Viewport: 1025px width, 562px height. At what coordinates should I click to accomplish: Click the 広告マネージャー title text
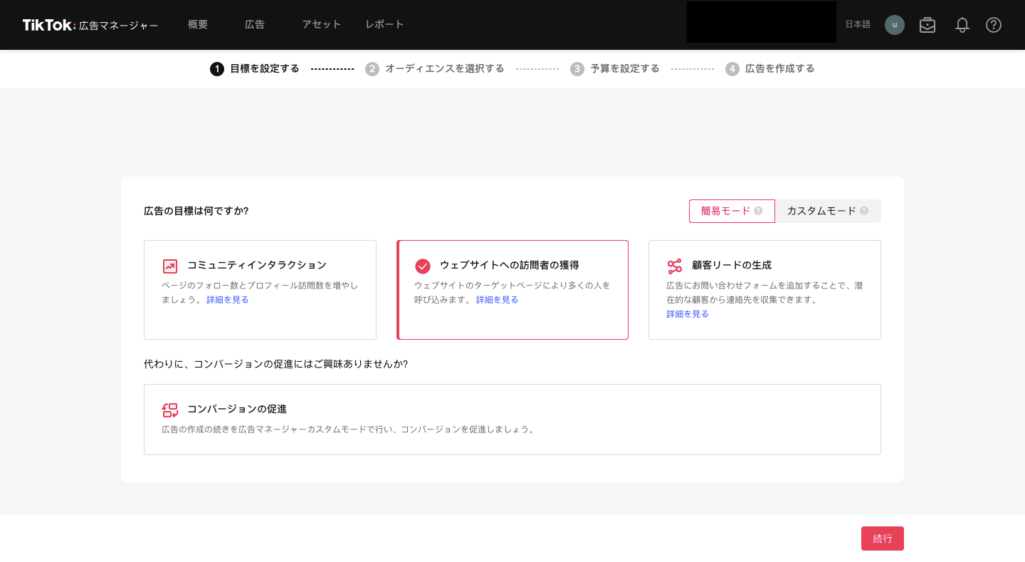coord(118,25)
